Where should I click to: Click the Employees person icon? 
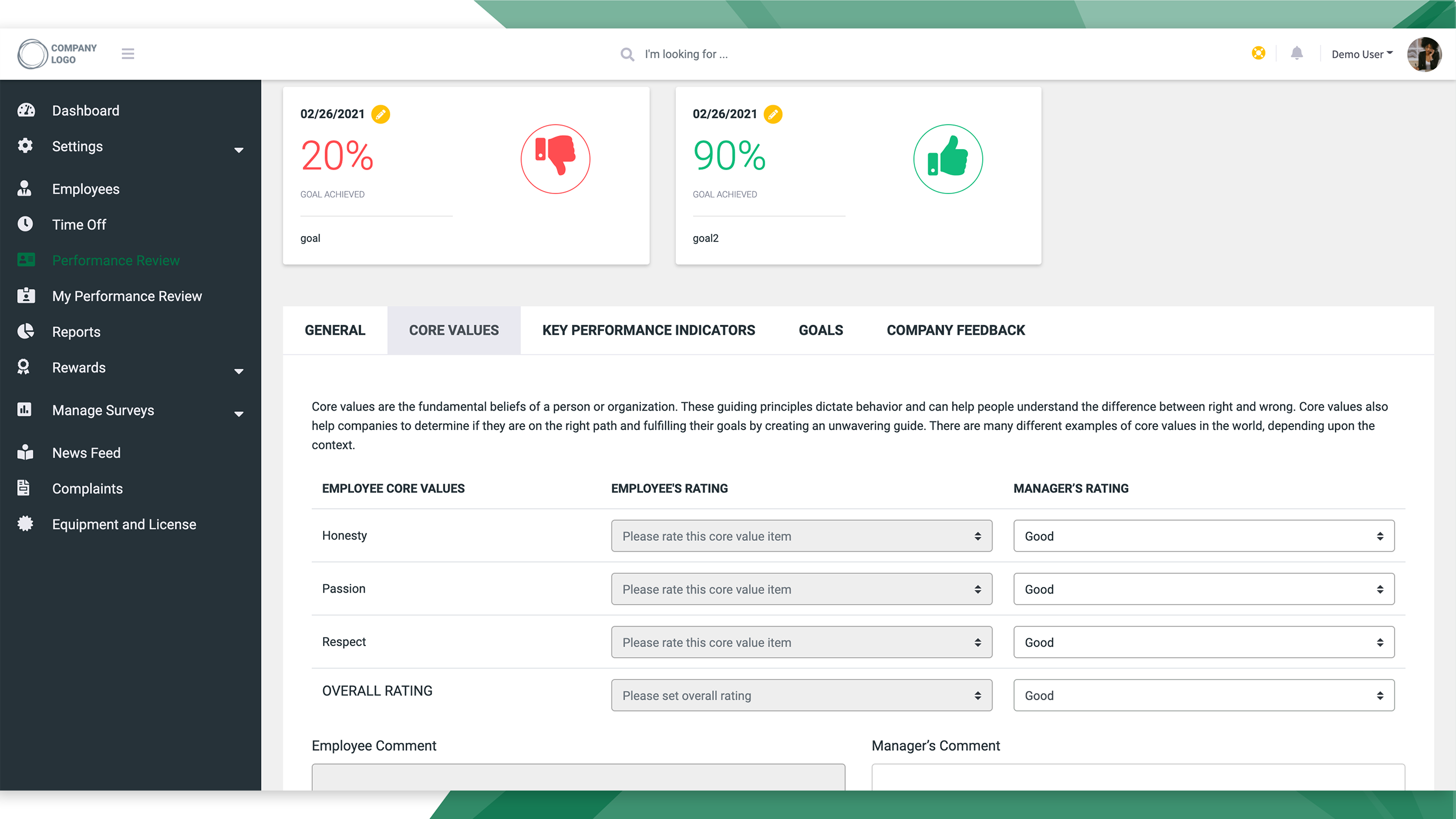(x=24, y=188)
